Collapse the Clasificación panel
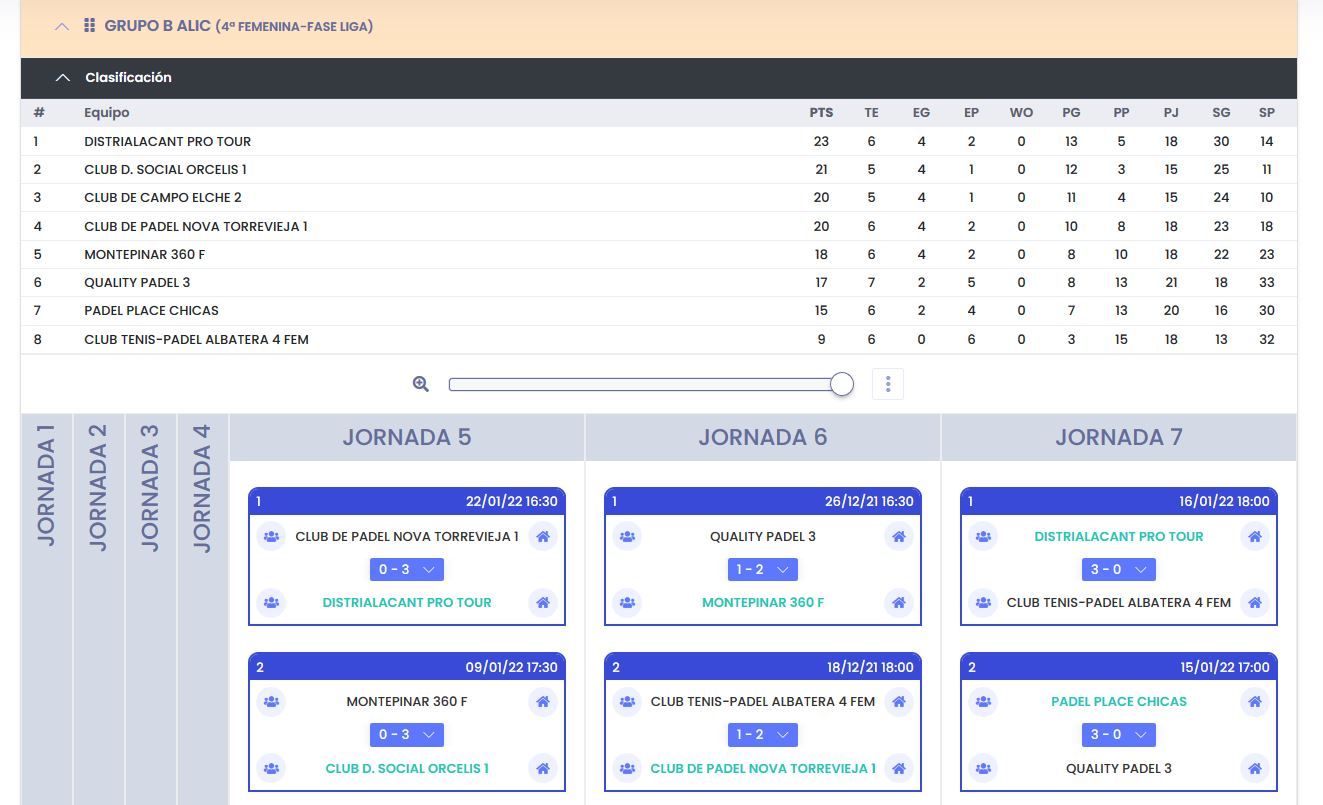Screen dimensions: 1323x805 tap(63, 78)
